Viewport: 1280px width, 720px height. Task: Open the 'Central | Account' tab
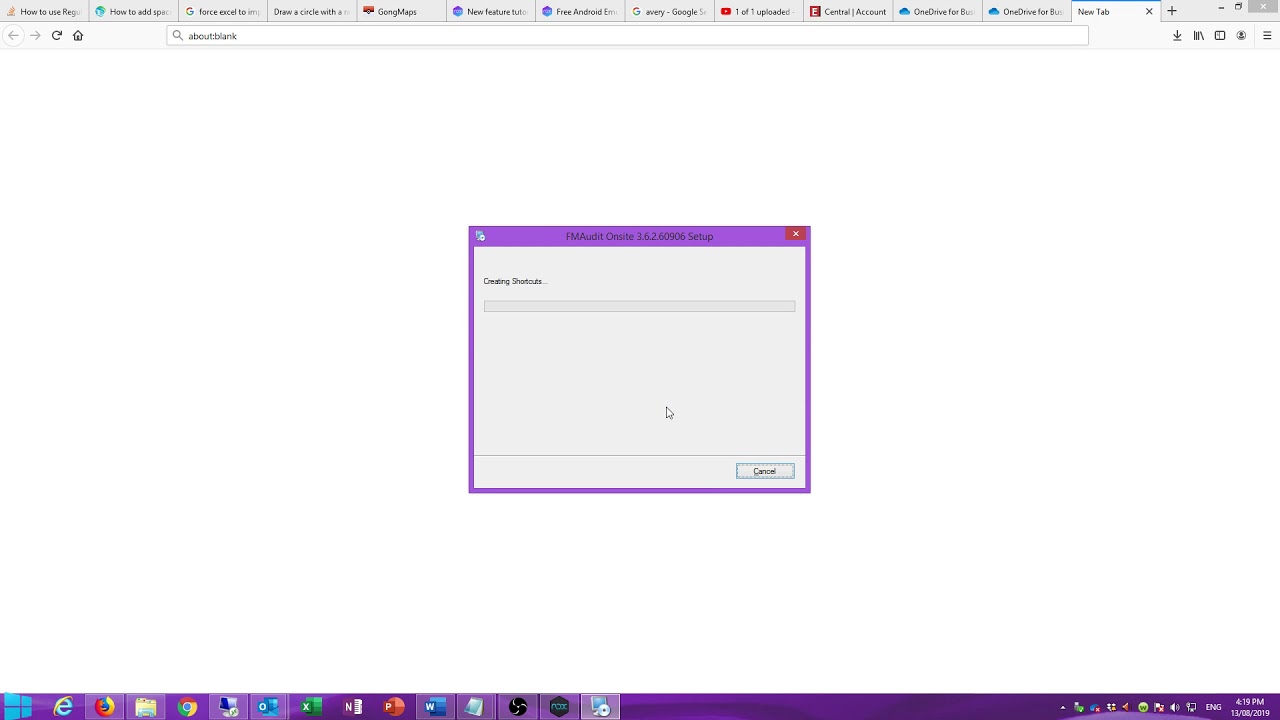pos(847,12)
